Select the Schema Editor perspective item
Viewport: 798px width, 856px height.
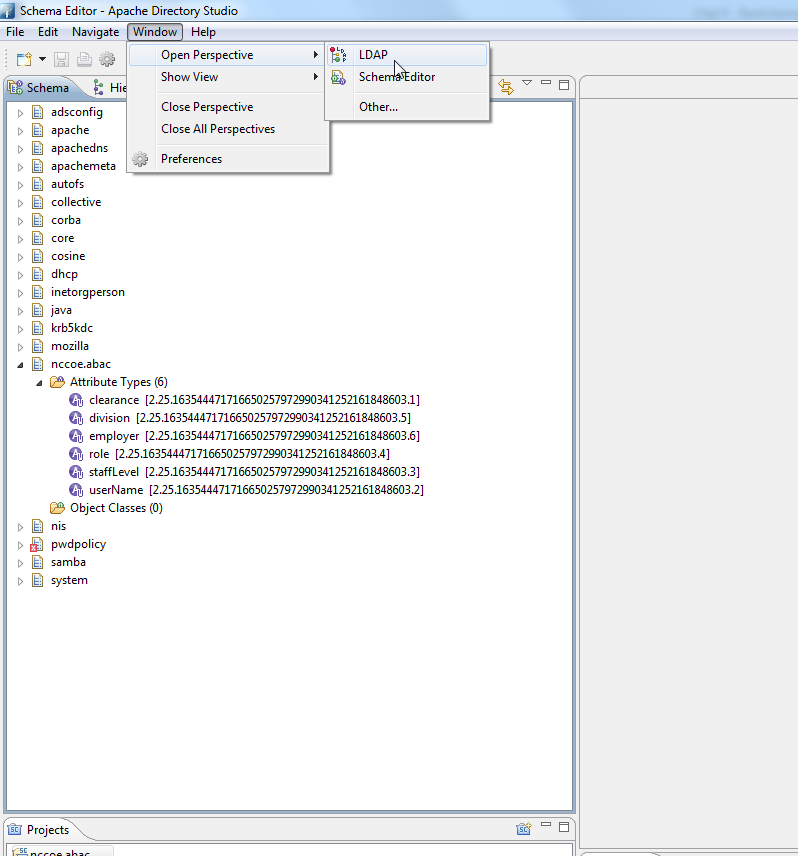tap(407, 77)
